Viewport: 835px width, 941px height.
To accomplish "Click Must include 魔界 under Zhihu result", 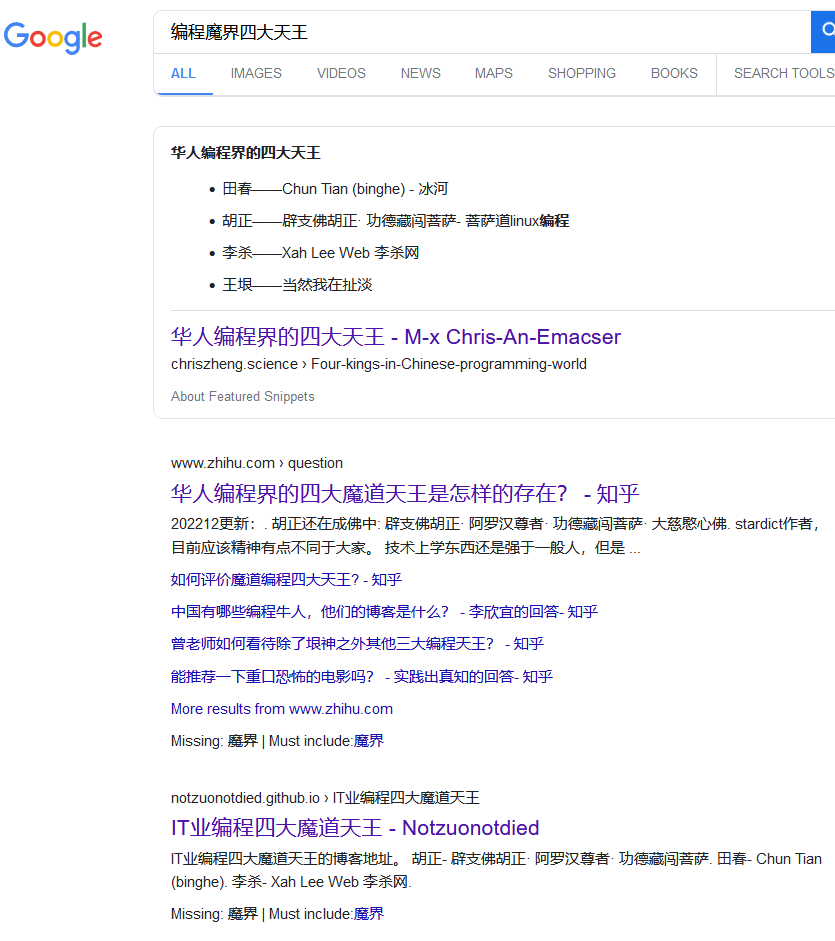I will (x=369, y=741).
